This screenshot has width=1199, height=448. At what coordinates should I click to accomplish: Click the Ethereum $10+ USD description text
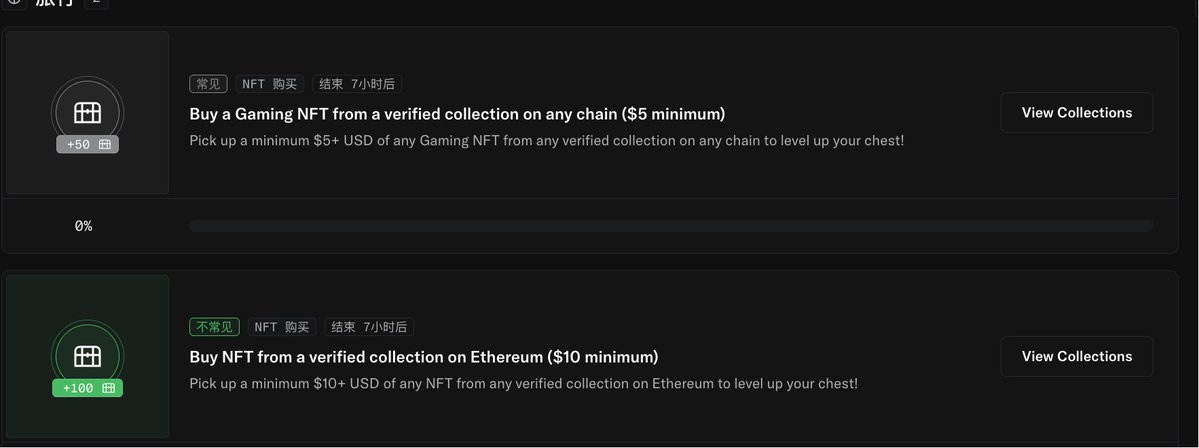pos(524,384)
